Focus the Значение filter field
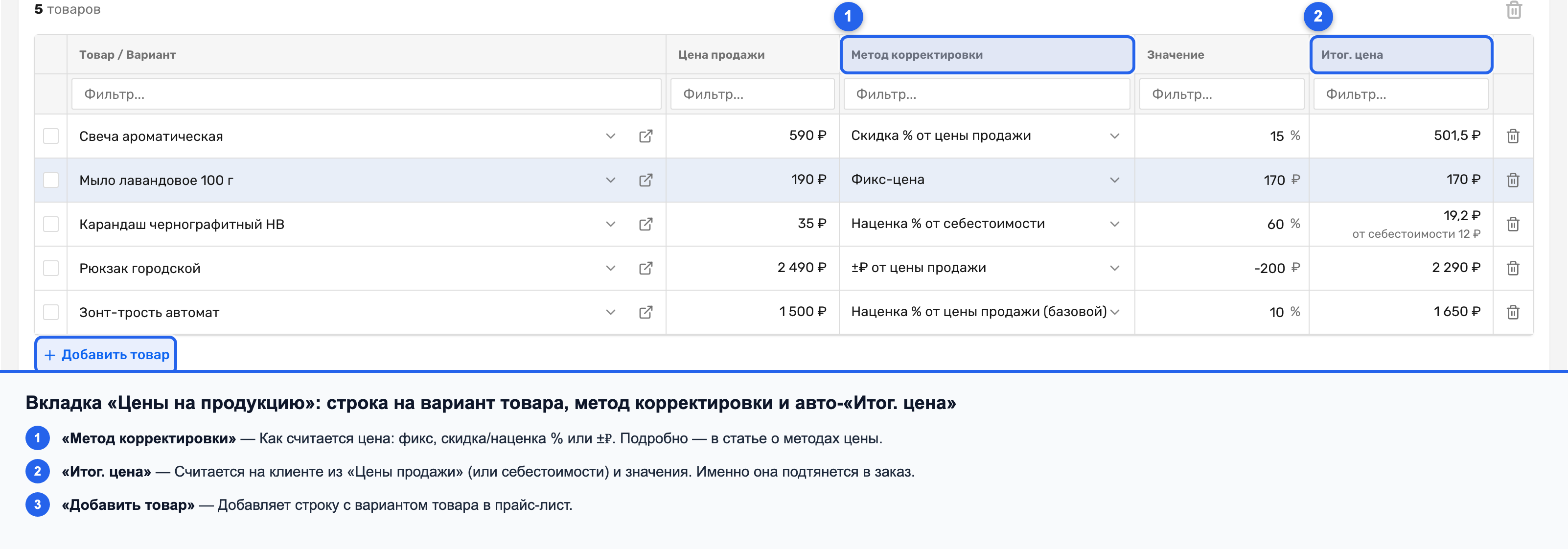The width and height of the screenshot is (1568, 549). tap(1221, 94)
